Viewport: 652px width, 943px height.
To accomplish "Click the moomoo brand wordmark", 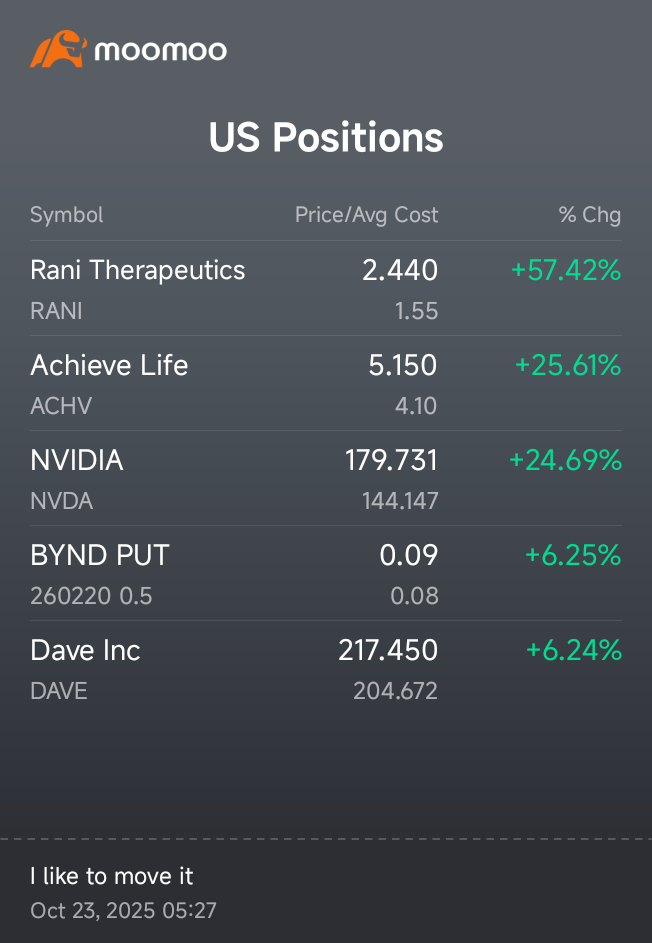I will [x=161, y=51].
